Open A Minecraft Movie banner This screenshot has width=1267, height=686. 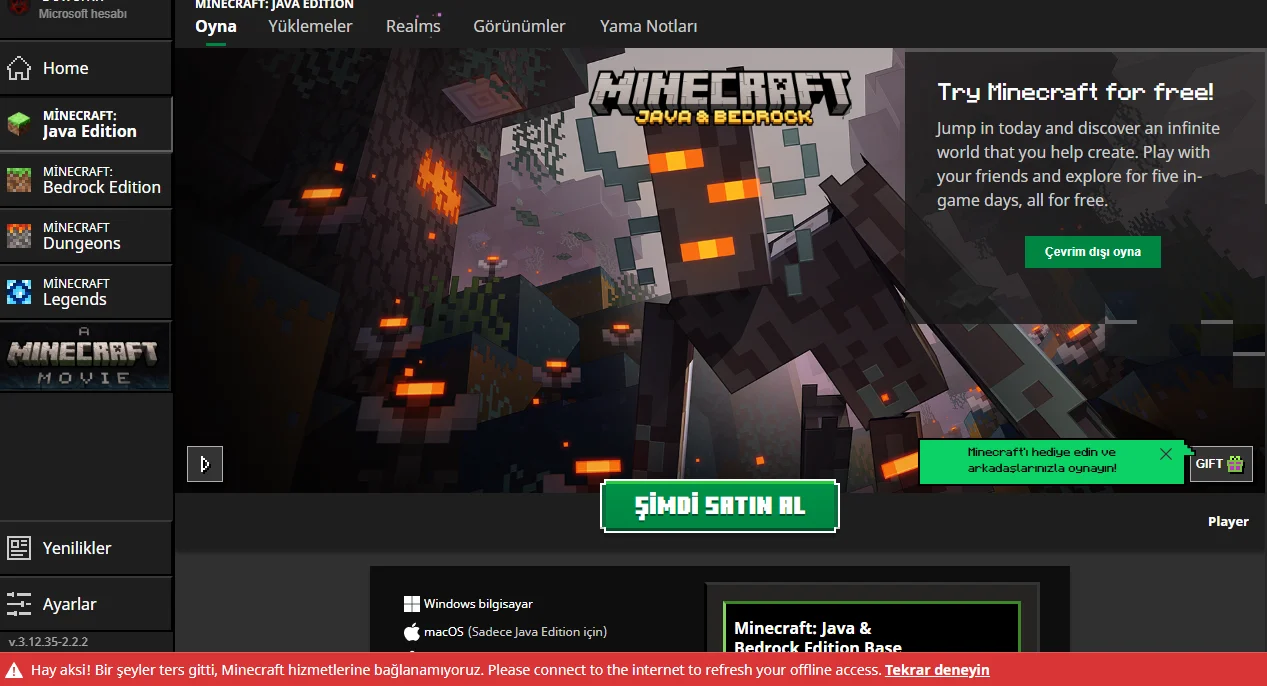click(86, 356)
